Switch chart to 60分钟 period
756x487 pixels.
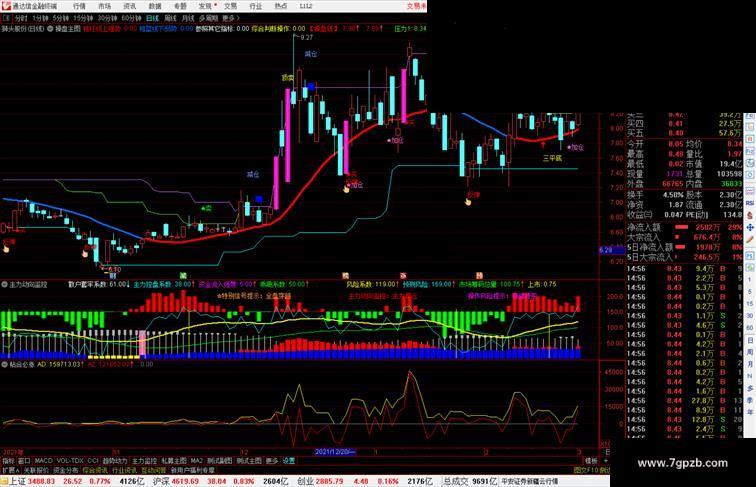click(131, 18)
